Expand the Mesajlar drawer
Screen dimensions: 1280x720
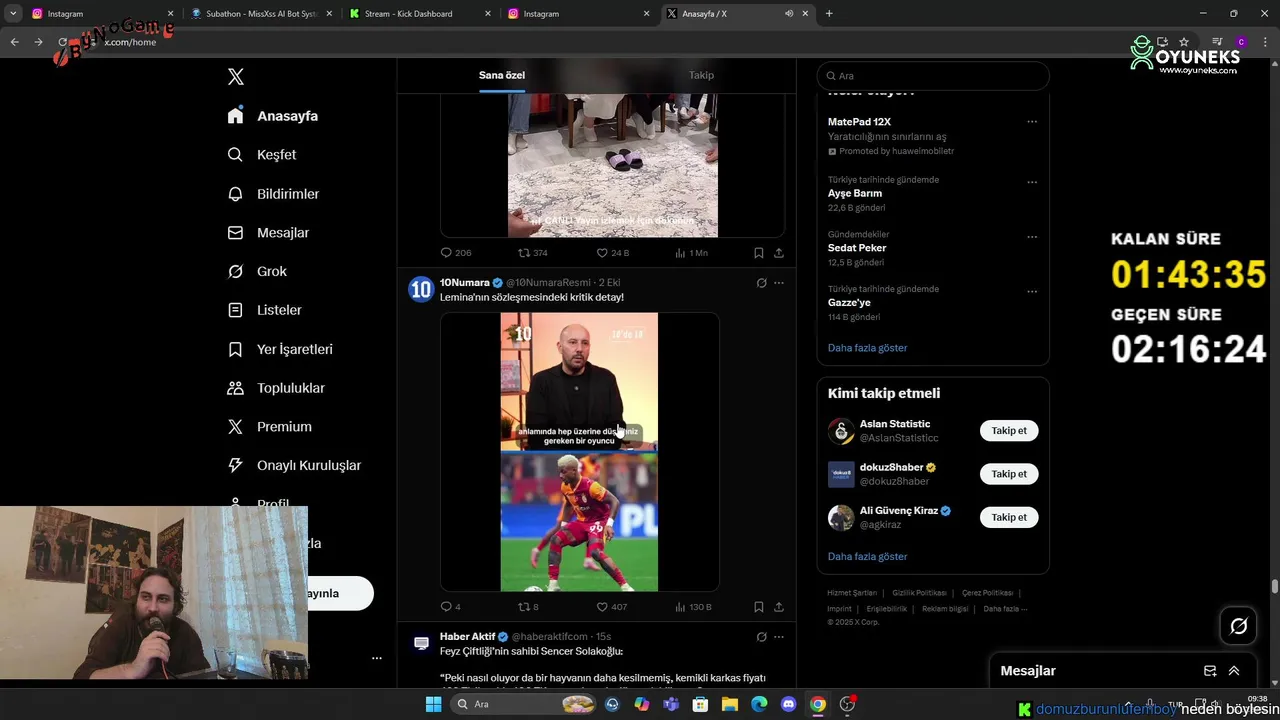(x=1234, y=671)
